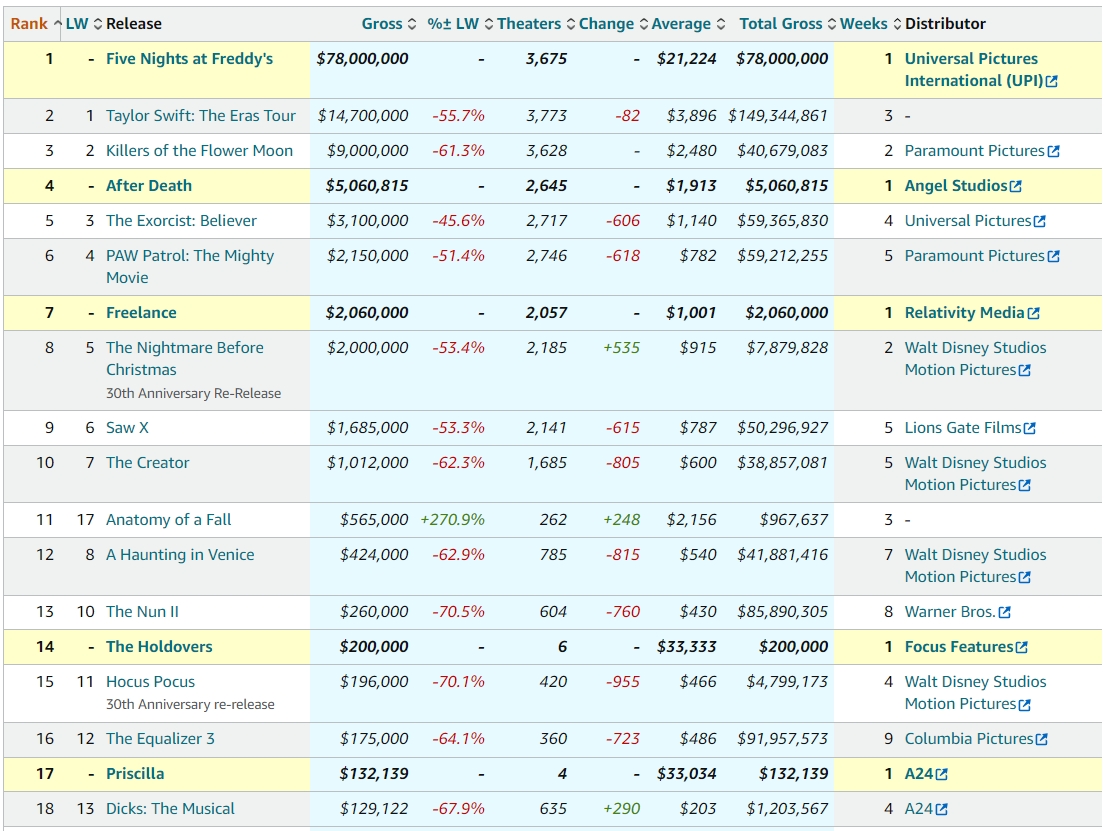Open external link icon in Priscilla's A24 row

point(941,774)
